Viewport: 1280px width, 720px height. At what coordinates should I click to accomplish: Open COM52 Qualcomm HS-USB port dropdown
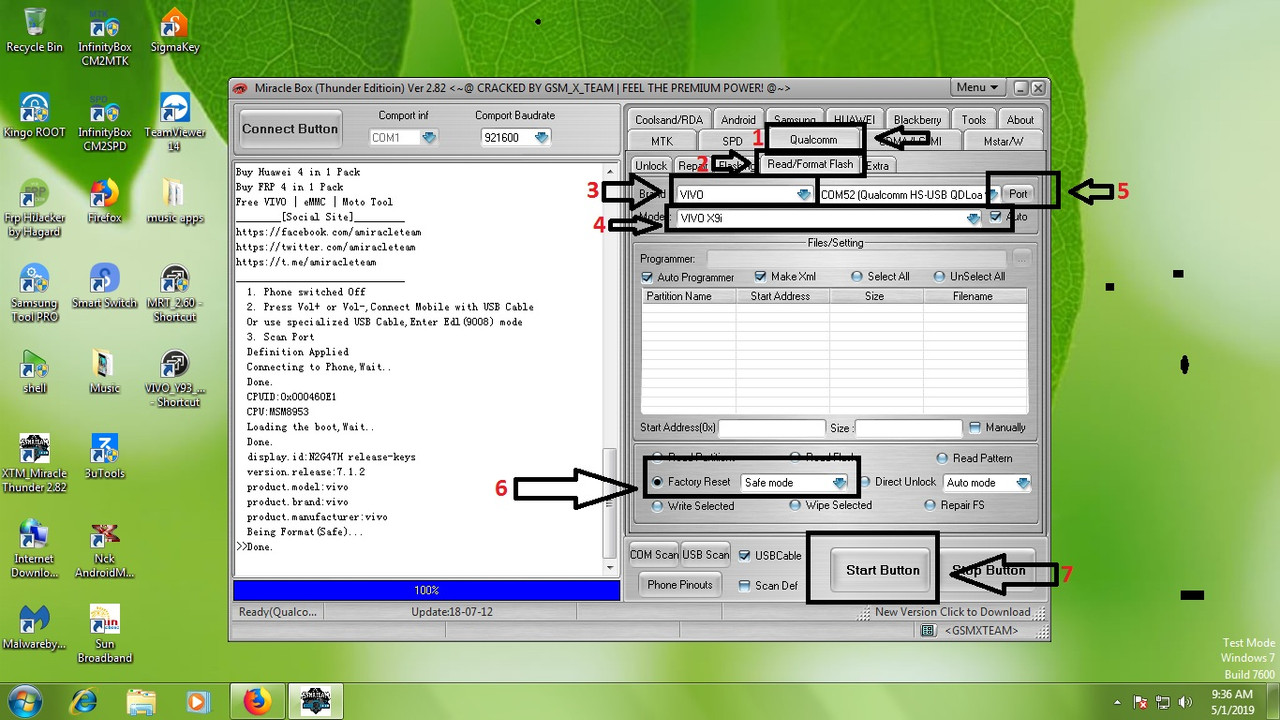tap(993, 194)
